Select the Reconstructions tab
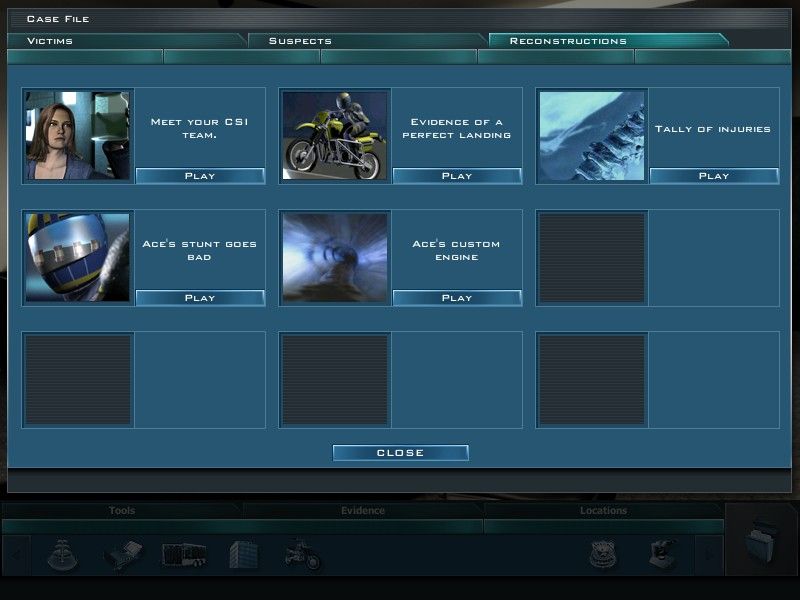This screenshot has height=600, width=800. pyautogui.click(x=608, y=41)
